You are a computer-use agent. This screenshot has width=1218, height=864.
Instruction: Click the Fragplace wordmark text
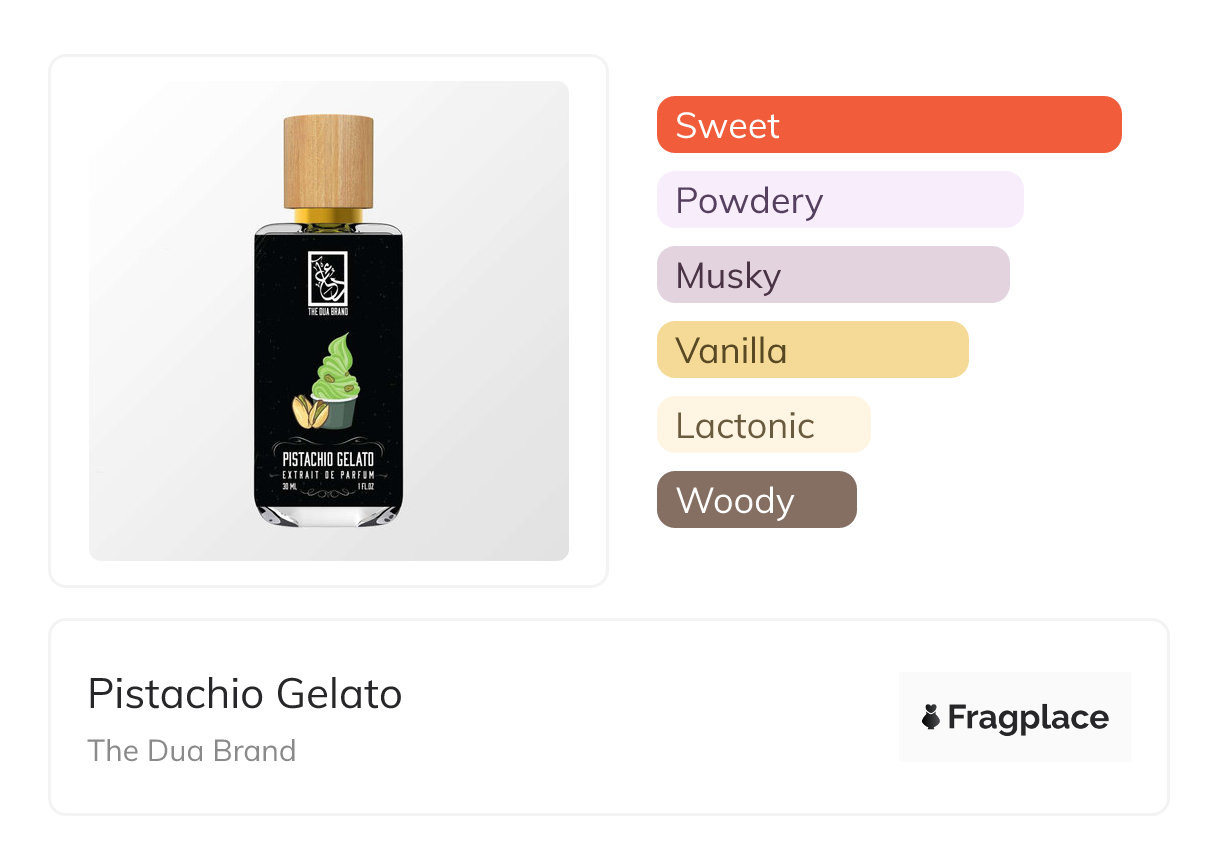1028,718
